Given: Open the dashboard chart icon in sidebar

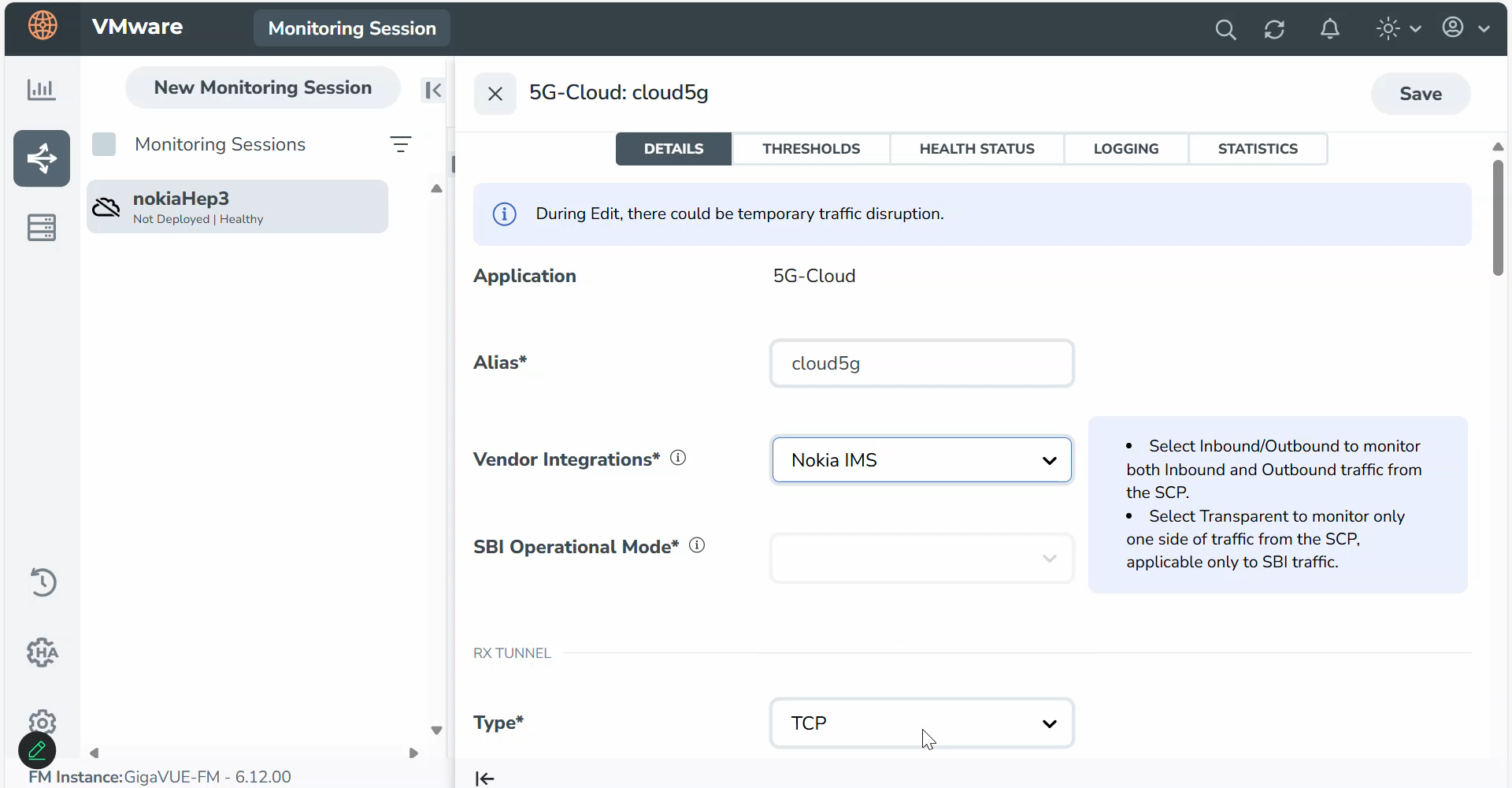Looking at the screenshot, I should 41,89.
